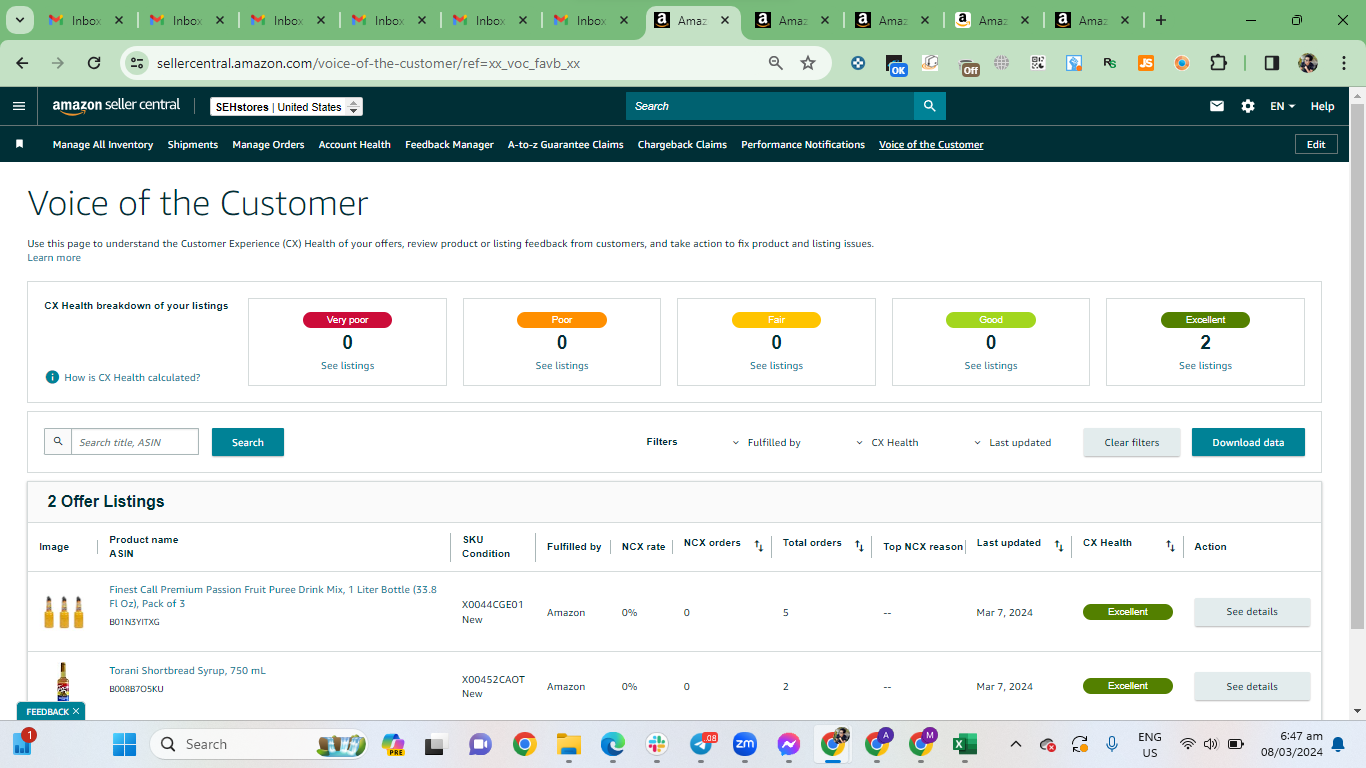
Task: Open Manage All Inventory
Action: coord(103,144)
